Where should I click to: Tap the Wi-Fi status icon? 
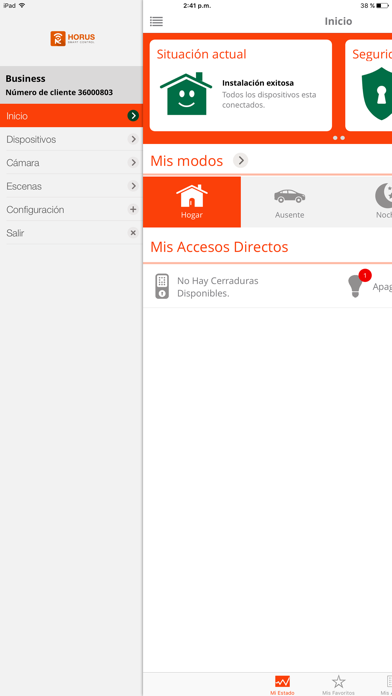tap(22, 5)
